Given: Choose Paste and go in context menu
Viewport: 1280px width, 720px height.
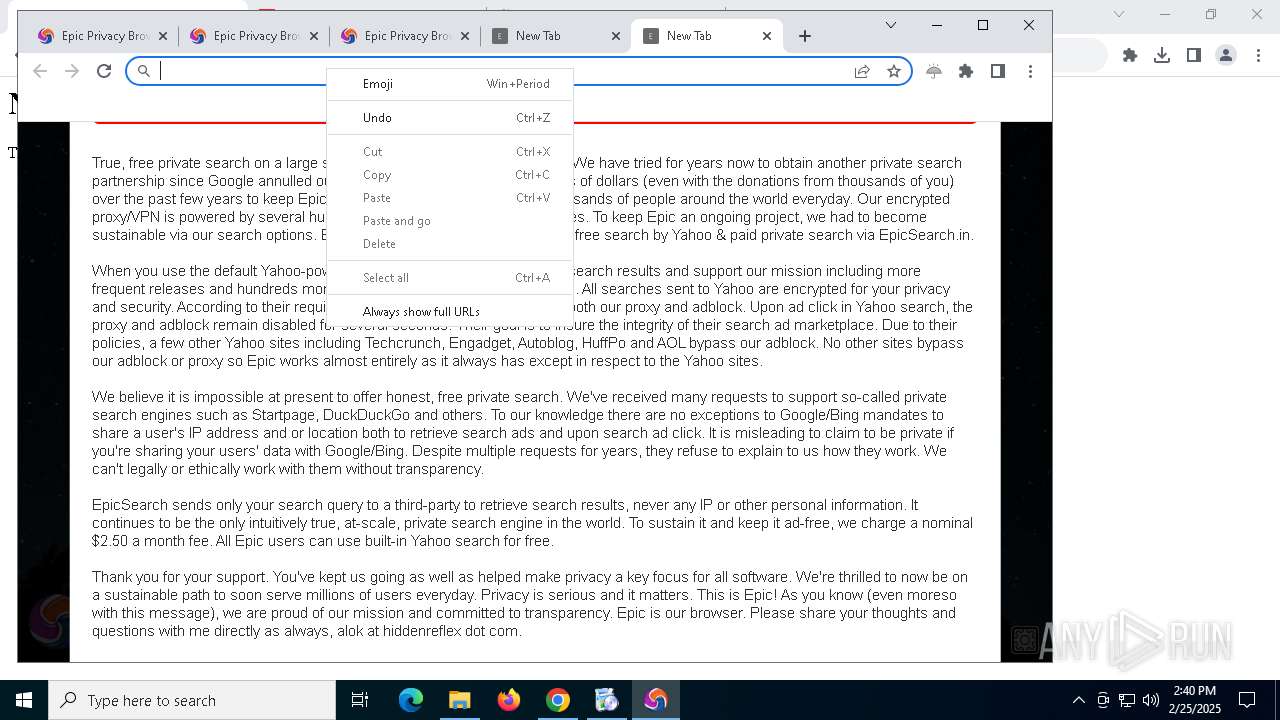Looking at the screenshot, I should click(450, 221).
